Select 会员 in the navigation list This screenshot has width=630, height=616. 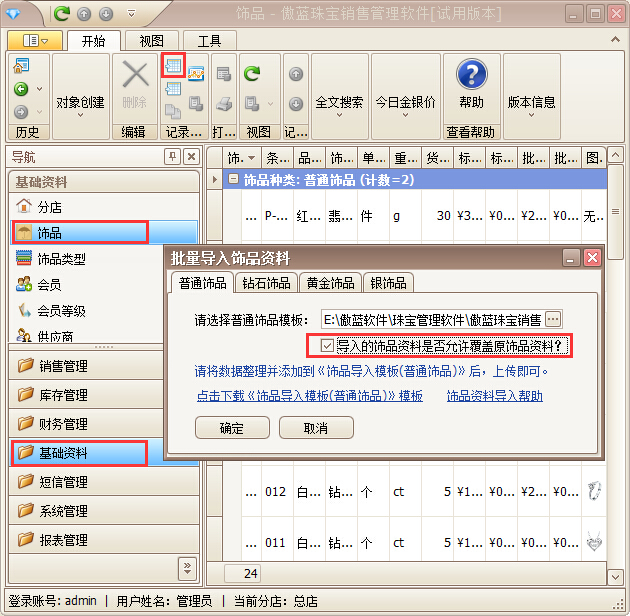pyautogui.click(x=49, y=285)
